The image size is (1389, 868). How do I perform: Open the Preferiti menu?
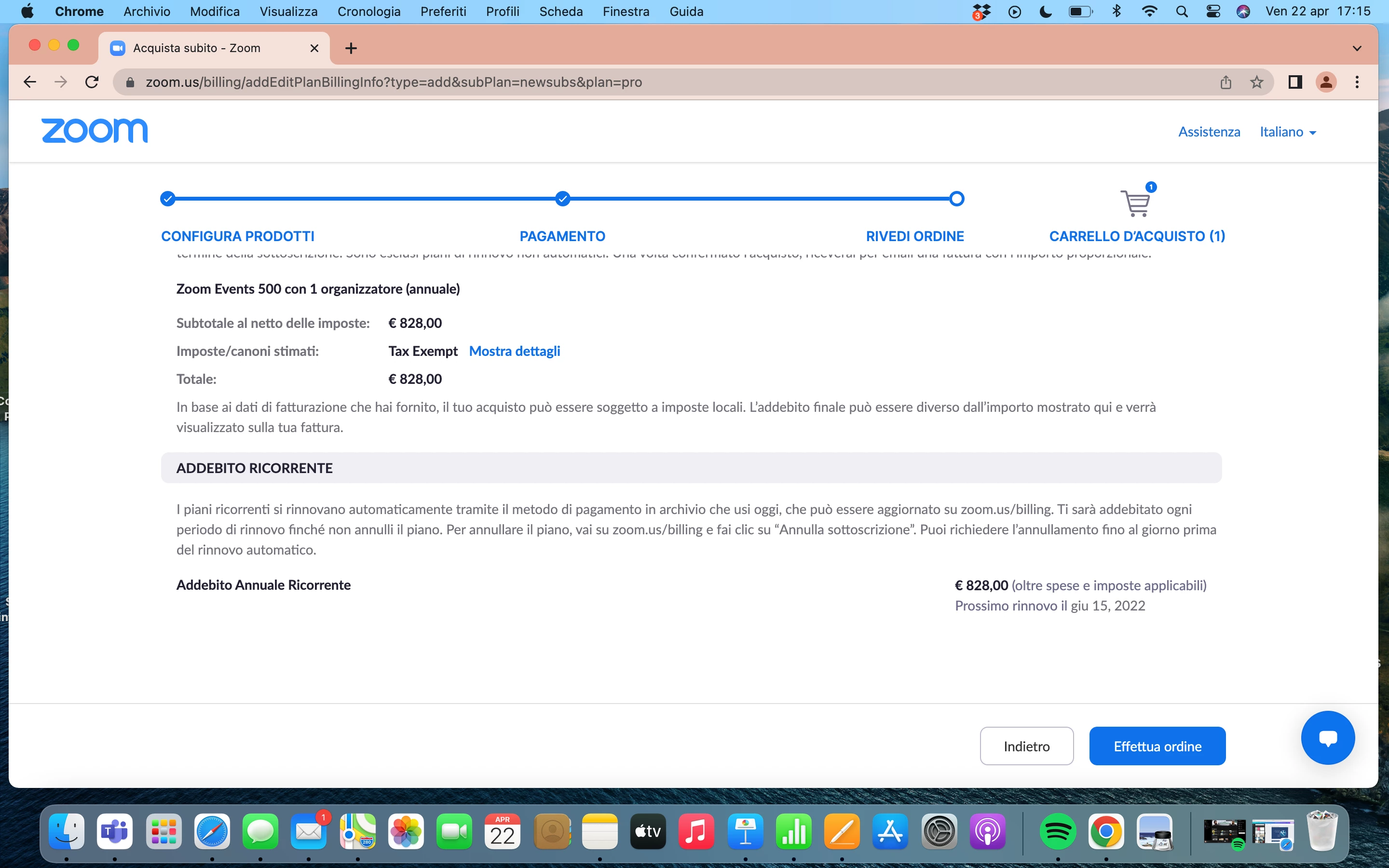coord(443,12)
